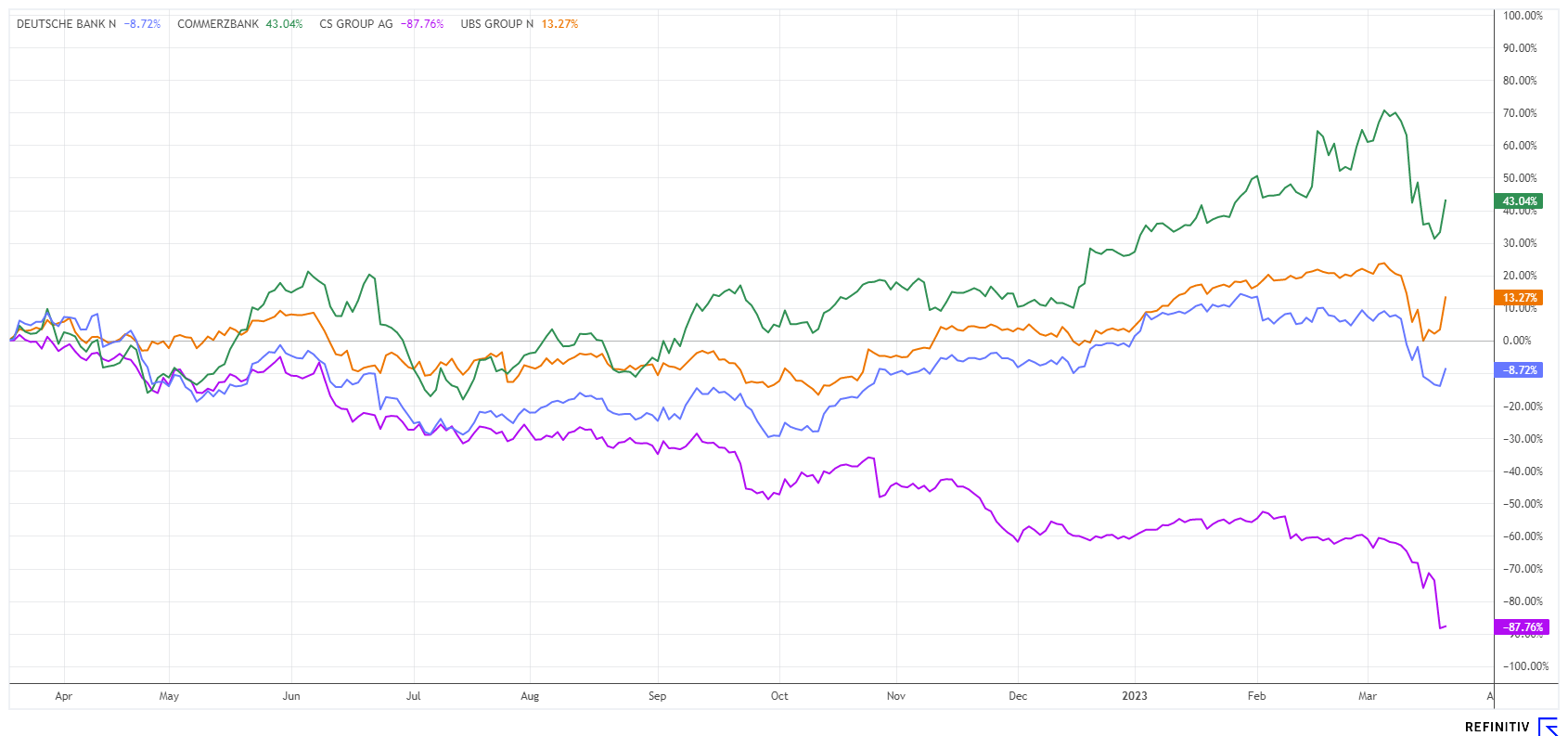Click the 0.00% baseline axis label
Image resolution: width=1568 pixels, height=736 pixels.
1517,341
